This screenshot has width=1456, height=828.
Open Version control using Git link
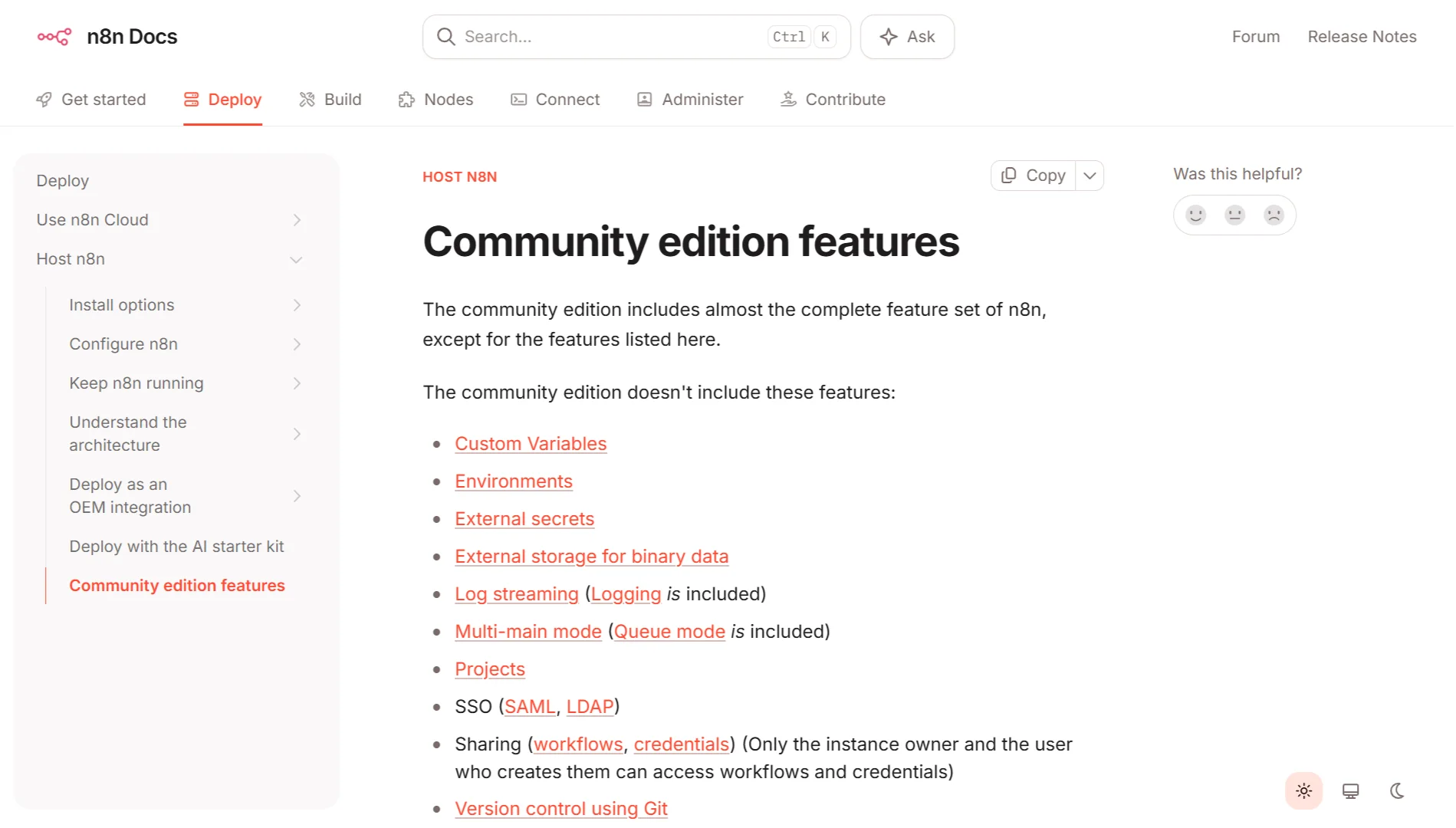[x=561, y=809]
